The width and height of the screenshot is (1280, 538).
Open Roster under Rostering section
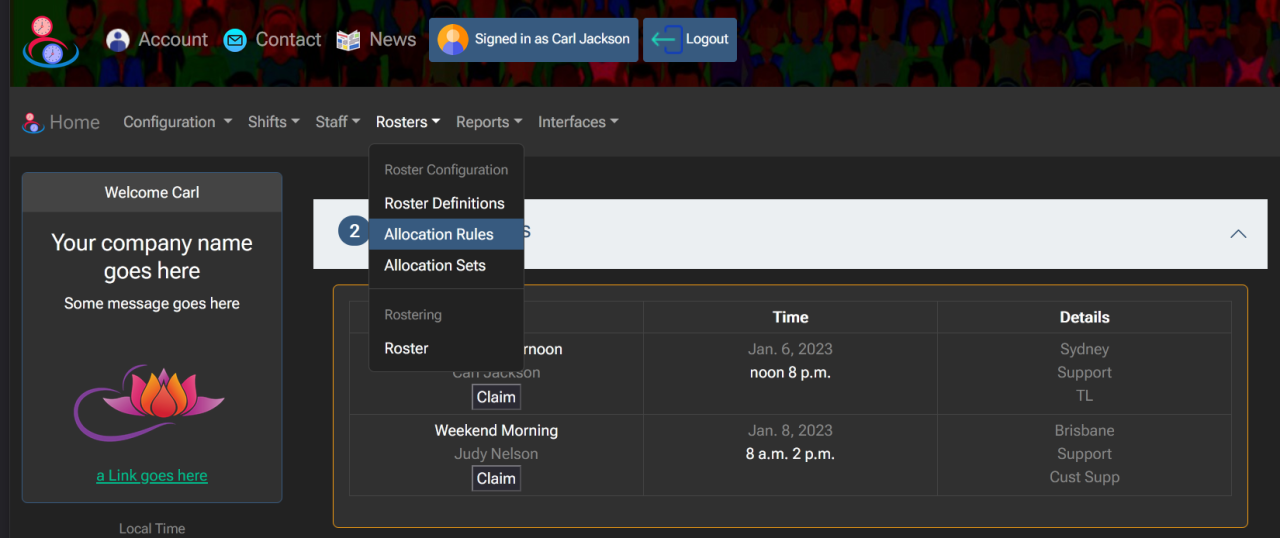pyautogui.click(x=406, y=348)
